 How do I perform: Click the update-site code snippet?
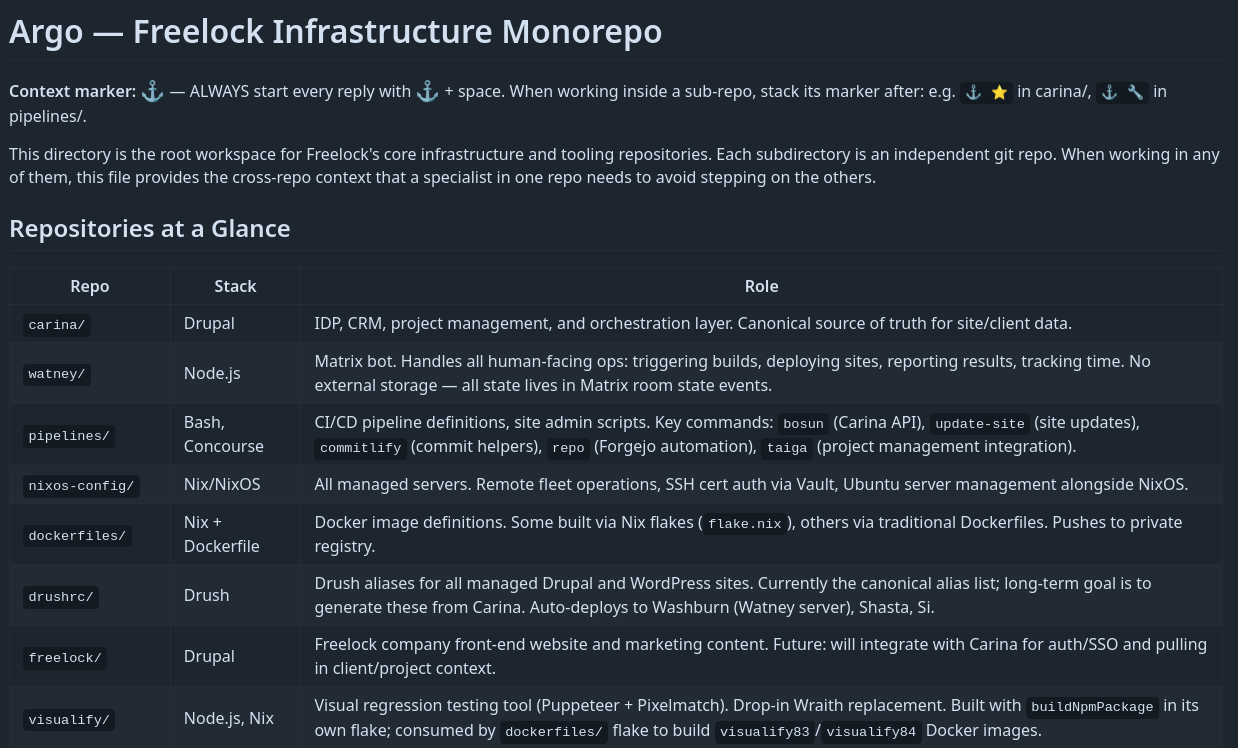tap(980, 423)
